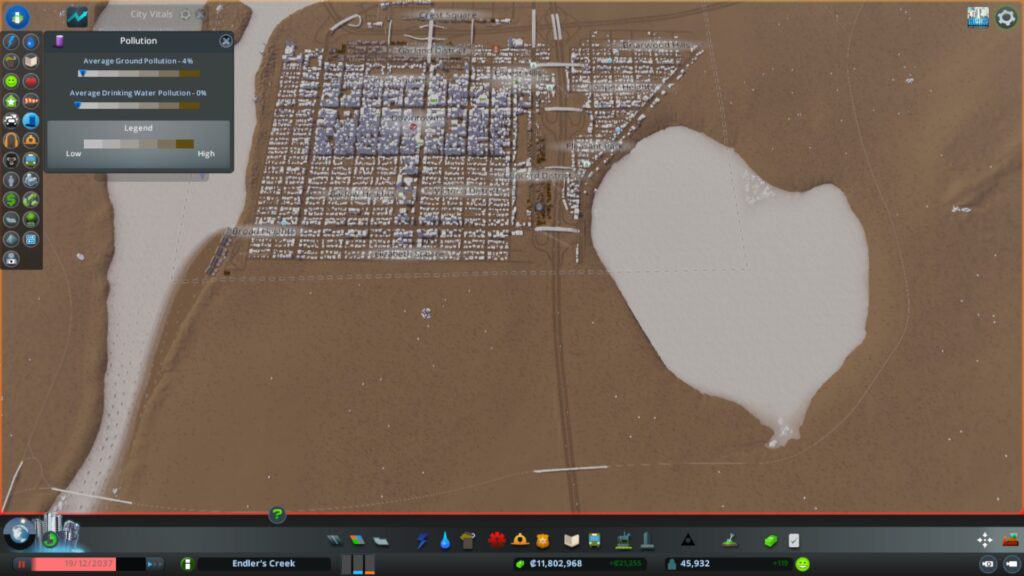Open the Levels star info view

pos(11,101)
